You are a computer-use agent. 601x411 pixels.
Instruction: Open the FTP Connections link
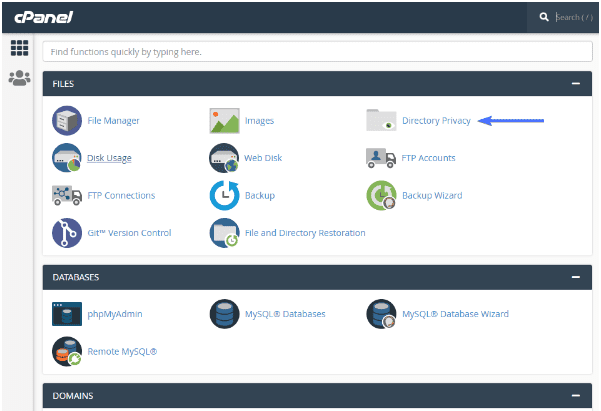tap(121, 196)
